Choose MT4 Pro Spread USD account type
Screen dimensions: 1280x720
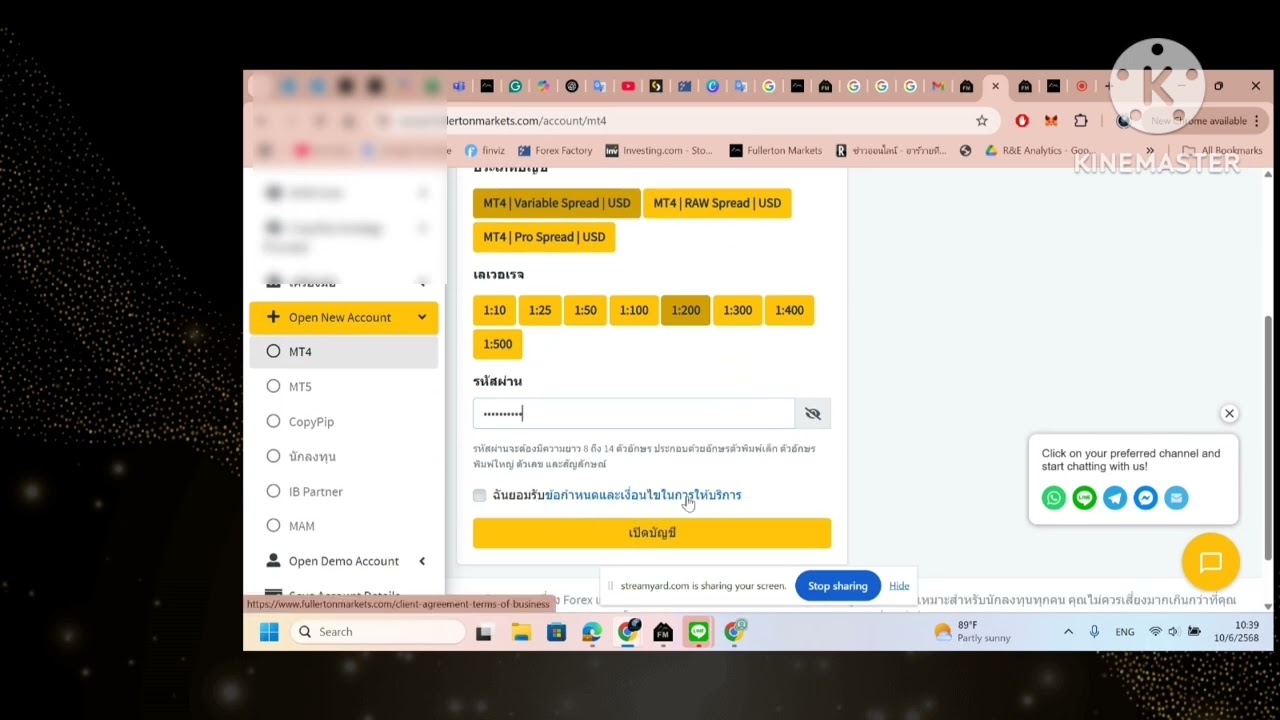click(x=544, y=237)
